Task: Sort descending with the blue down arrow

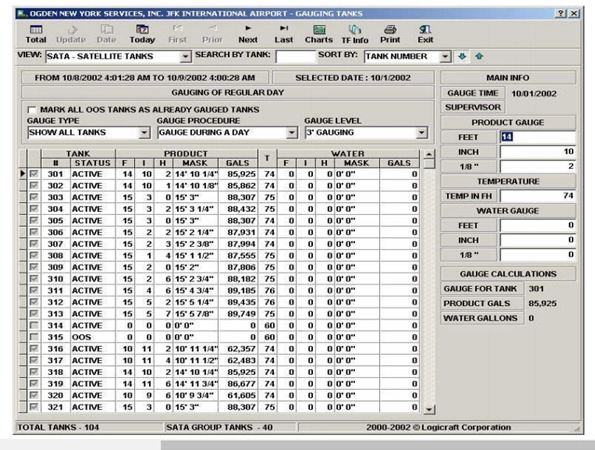Action: click(462, 57)
